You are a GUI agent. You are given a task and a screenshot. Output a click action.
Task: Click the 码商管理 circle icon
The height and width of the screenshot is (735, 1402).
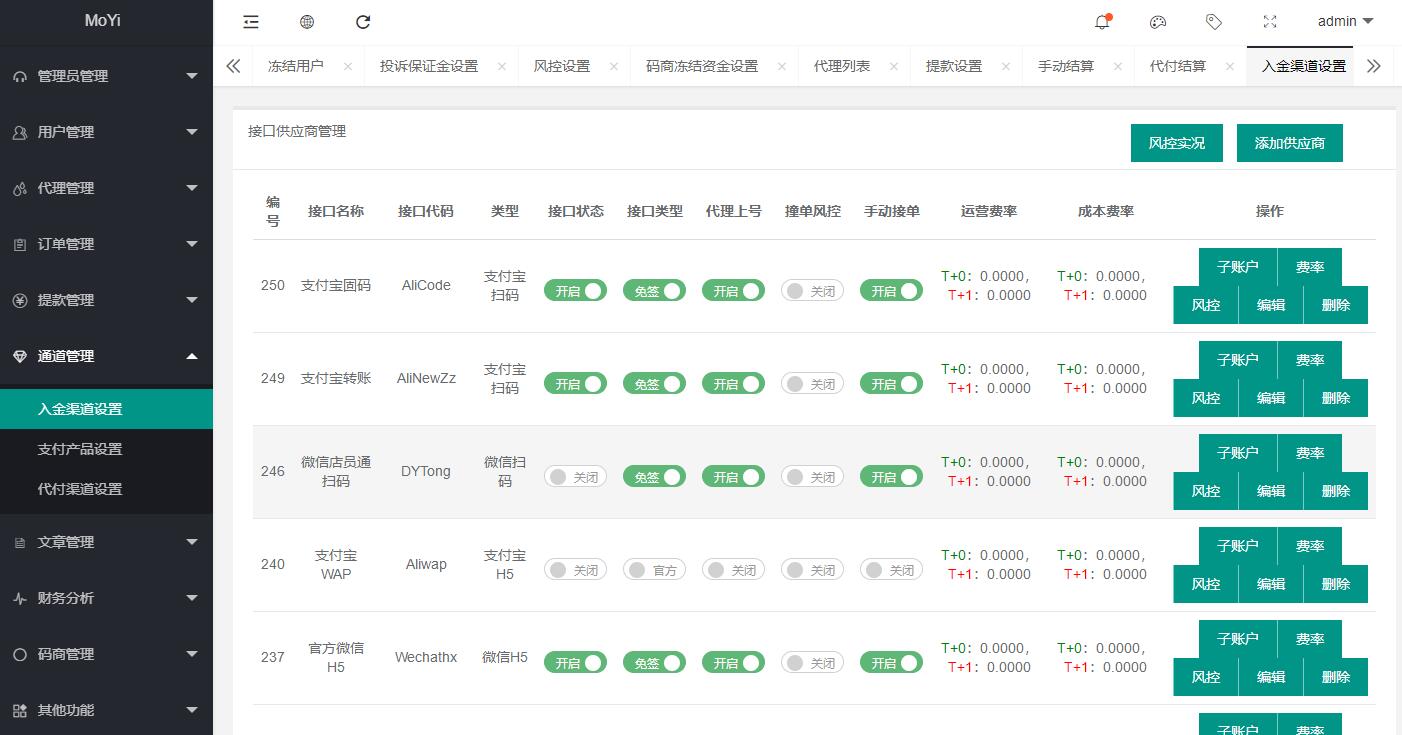[x=20, y=654]
